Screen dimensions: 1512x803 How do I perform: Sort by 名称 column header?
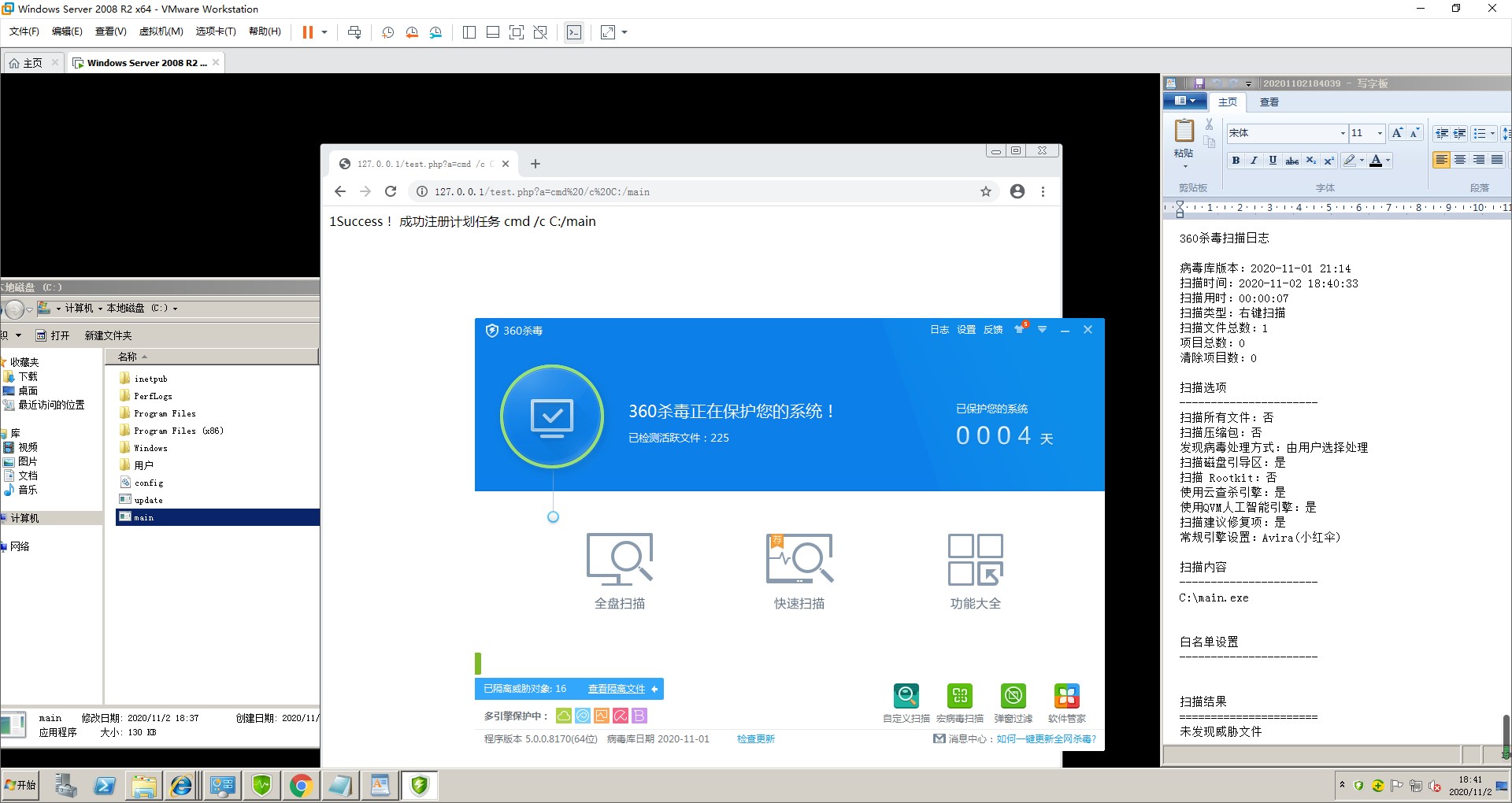click(x=211, y=357)
